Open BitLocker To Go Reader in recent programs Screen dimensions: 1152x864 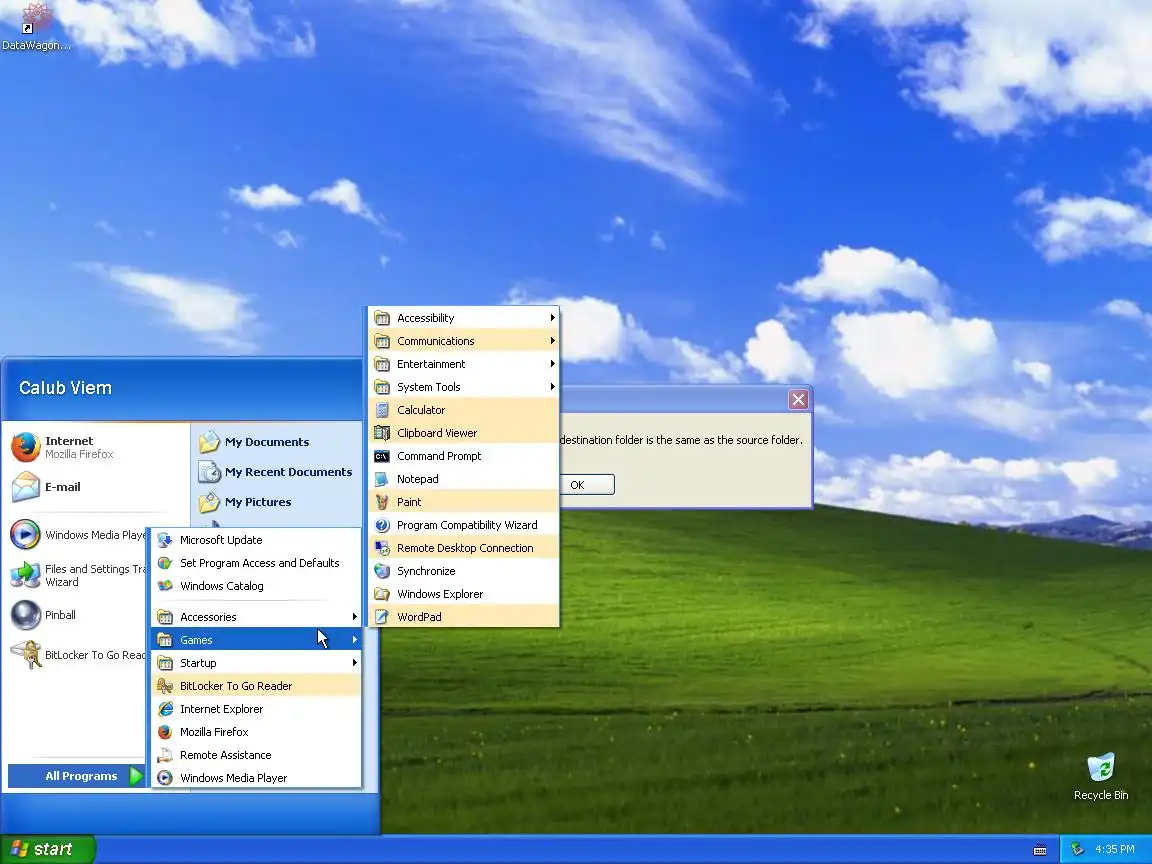tap(76, 655)
